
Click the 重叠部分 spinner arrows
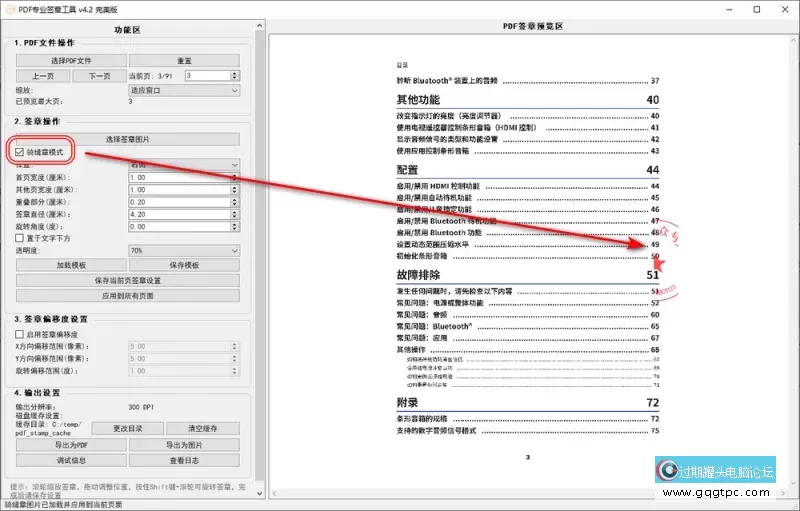point(235,202)
